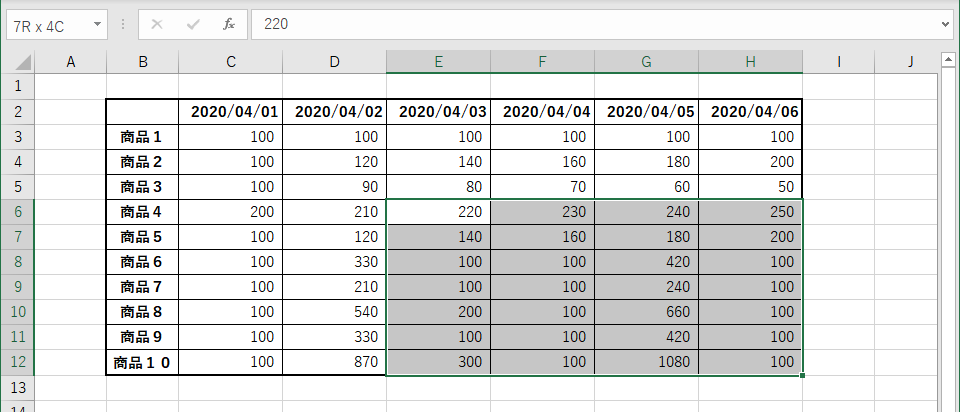The width and height of the screenshot is (960, 412).
Task: Select row 6 header
Action: pyautogui.click(x=17, y=212)
